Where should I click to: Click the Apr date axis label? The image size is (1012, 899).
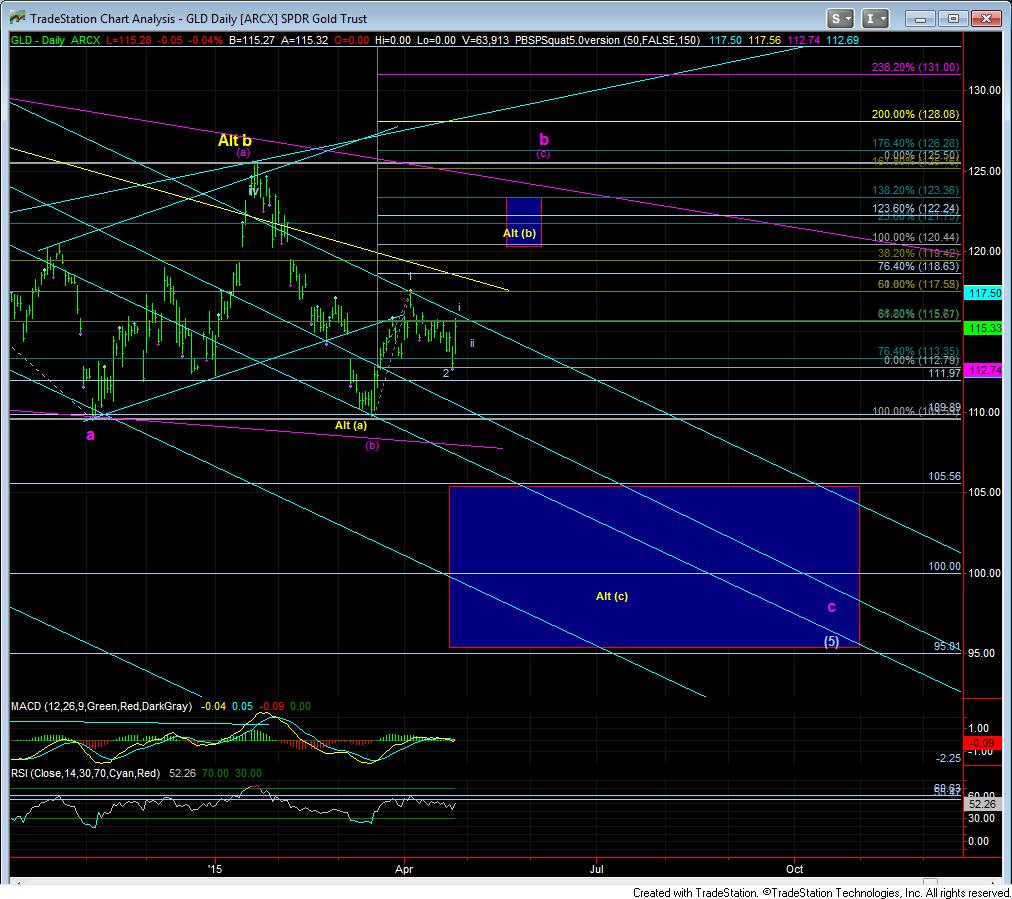coord(404,869)
